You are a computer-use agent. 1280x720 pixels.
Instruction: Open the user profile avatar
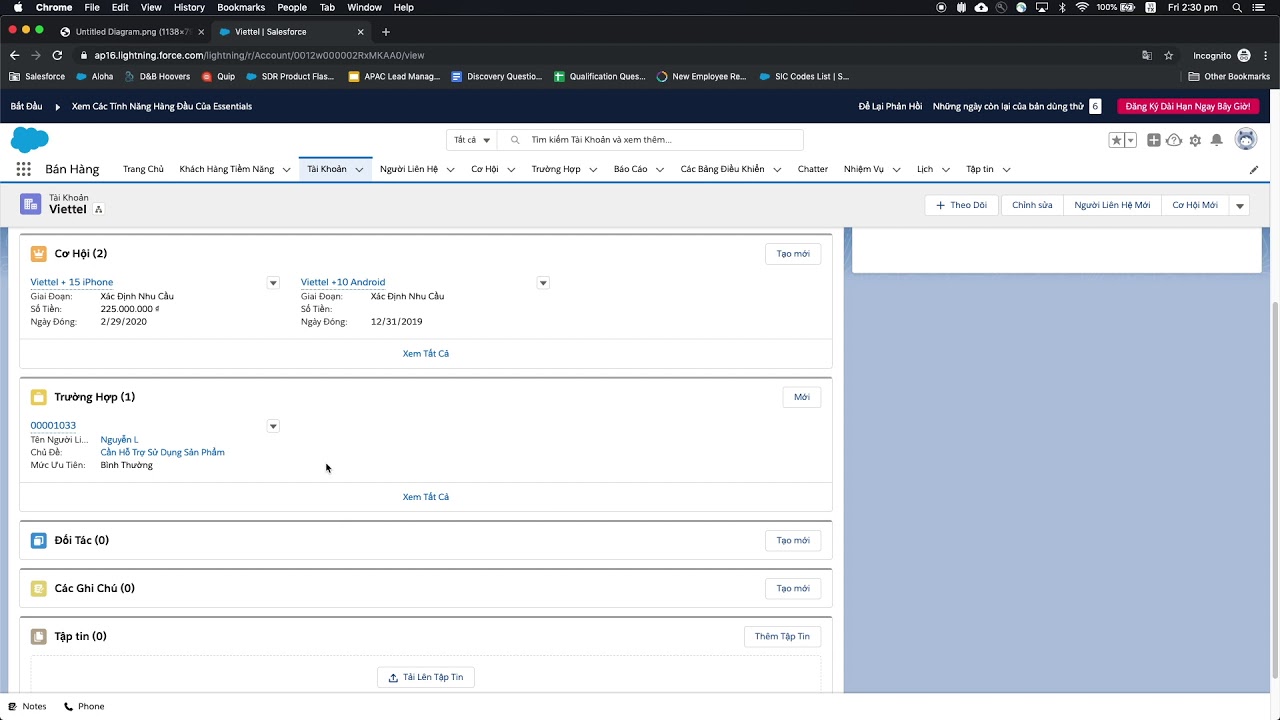click(x=1245, y=140)
